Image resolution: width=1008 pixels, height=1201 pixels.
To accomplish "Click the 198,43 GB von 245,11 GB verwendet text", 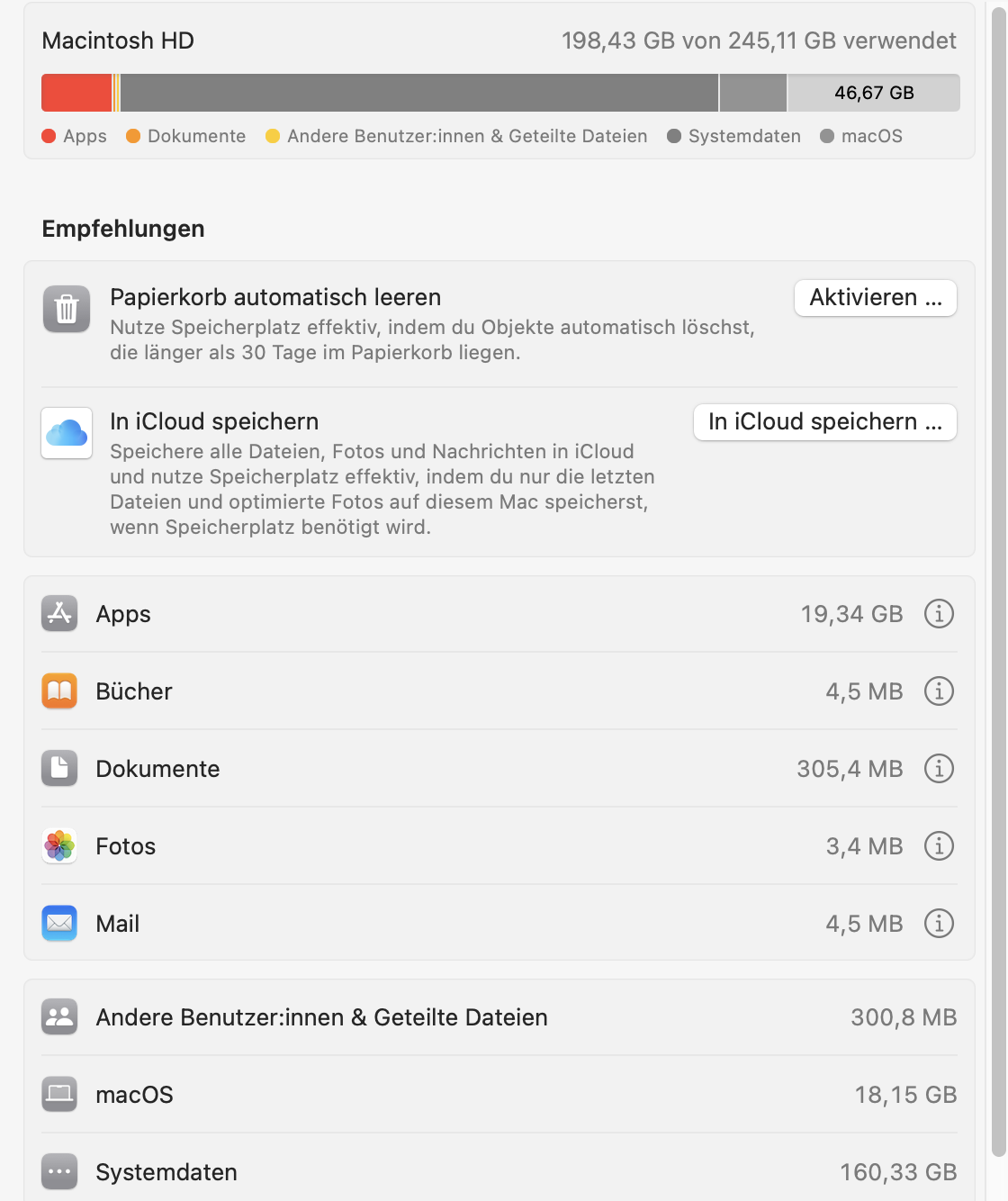I will point(759,41).
